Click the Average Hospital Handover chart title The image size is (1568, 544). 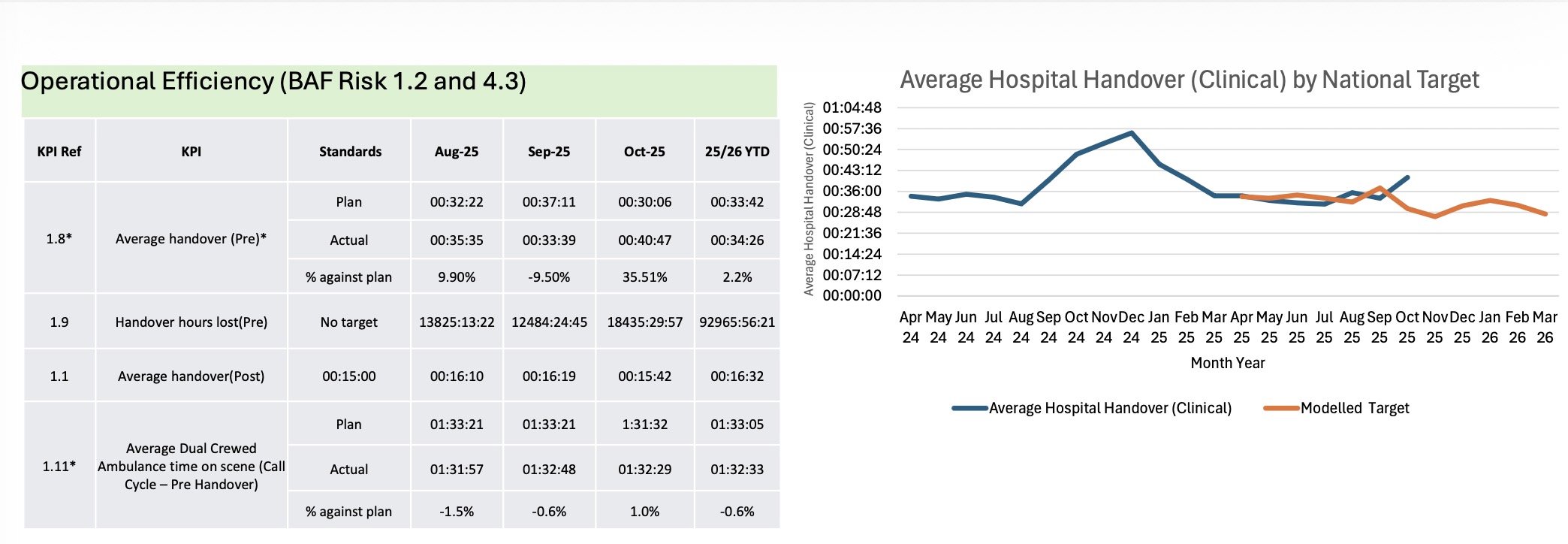pos(1189,80)
